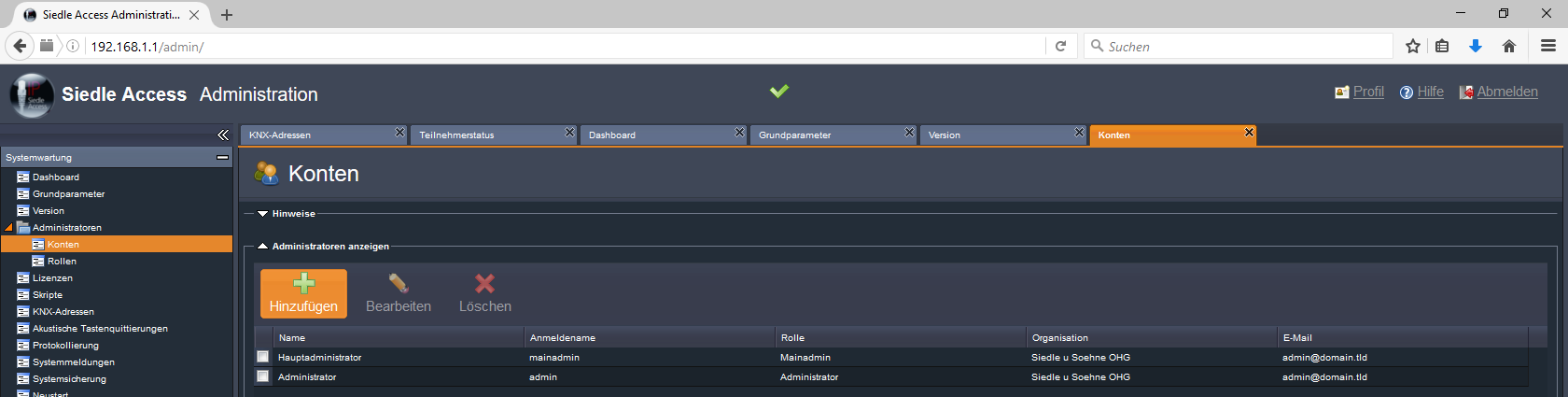
Task: Bookmark page with star icon
Action: click(x=1413, y=46)
